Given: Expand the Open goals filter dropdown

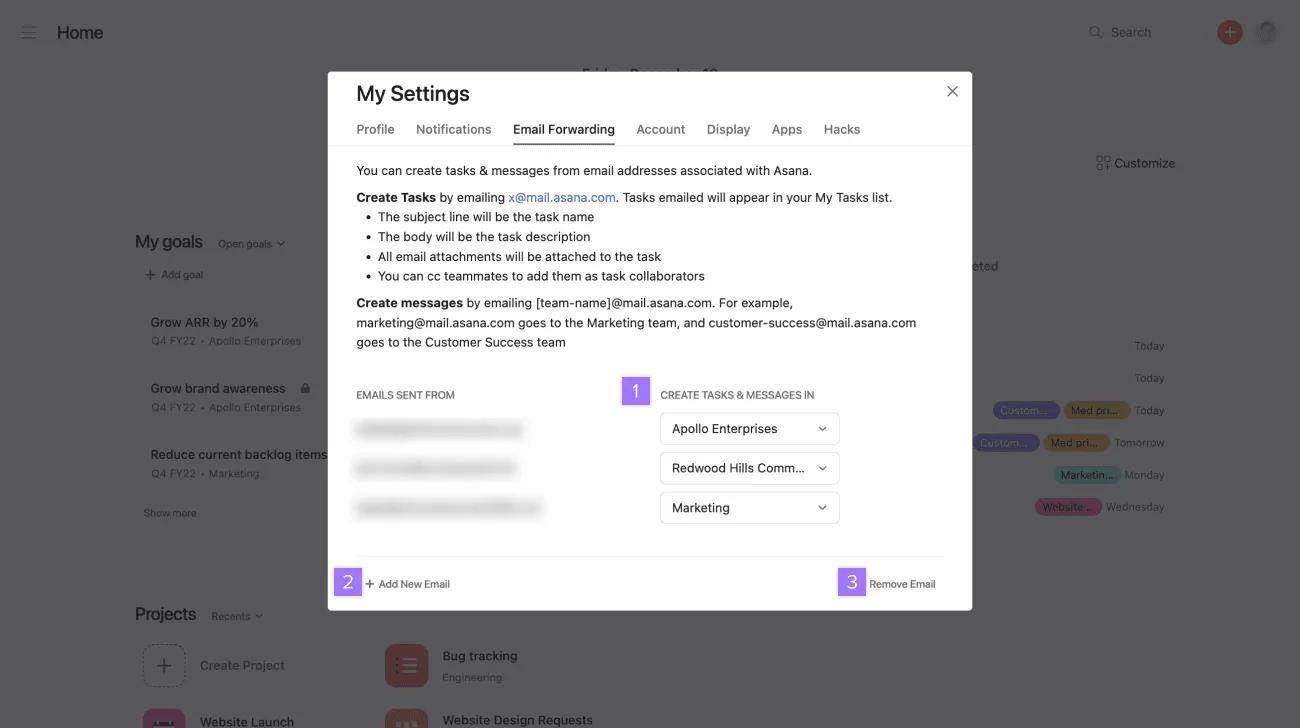Looking at the screenshot, I should coord(251,244).
